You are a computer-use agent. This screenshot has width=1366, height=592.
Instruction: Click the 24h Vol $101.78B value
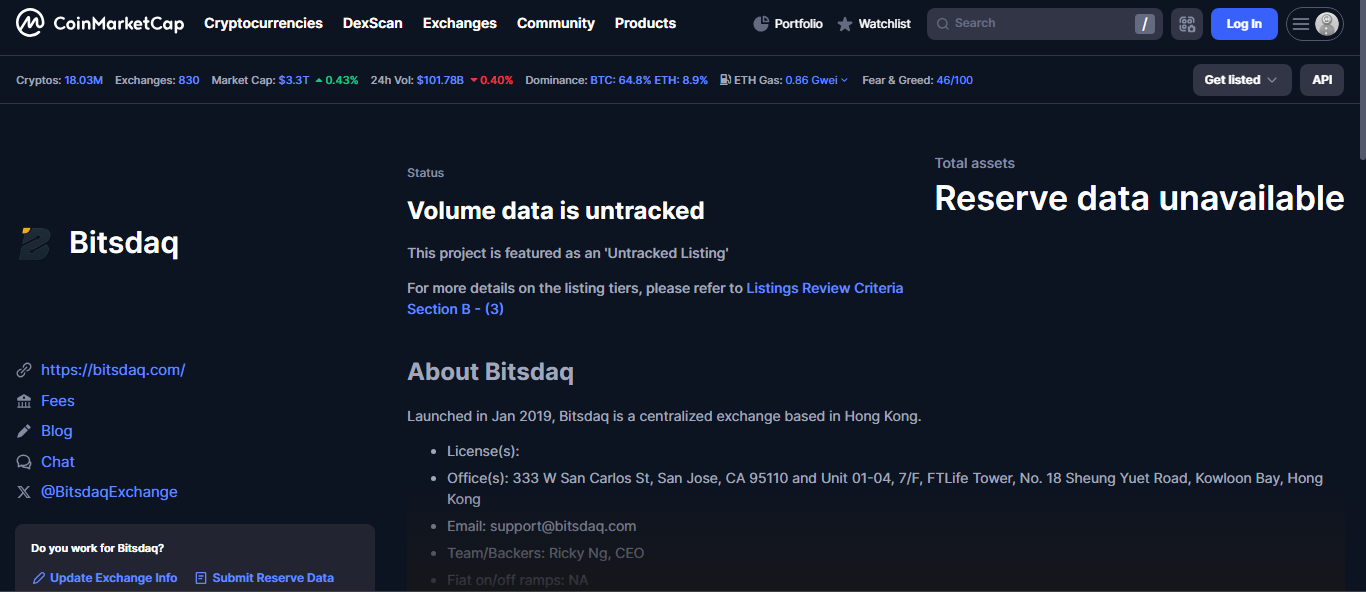[x=440, y=80]
